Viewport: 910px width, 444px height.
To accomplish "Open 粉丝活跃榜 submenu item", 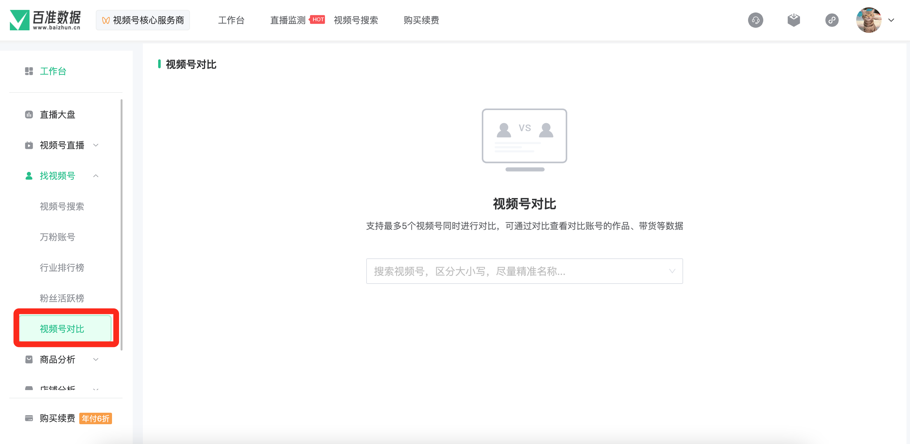I will tap(62, 298).
